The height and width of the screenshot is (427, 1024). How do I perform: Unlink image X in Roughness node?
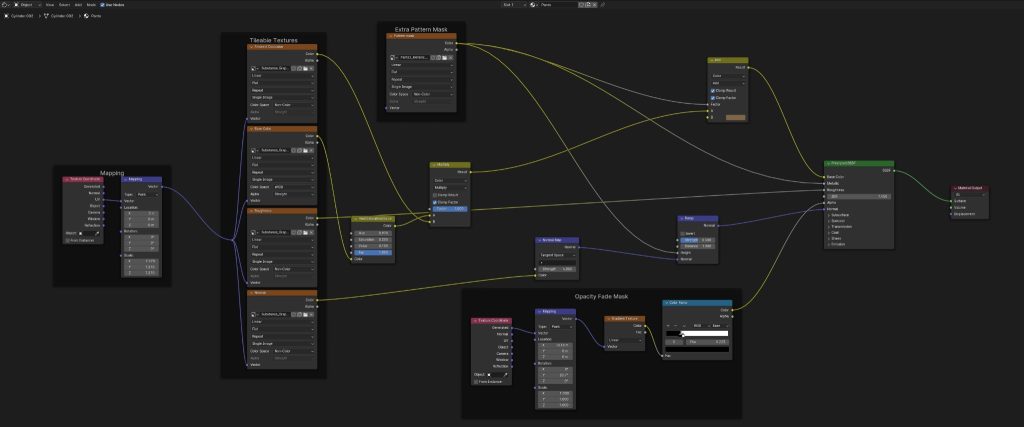coord(312,232)
